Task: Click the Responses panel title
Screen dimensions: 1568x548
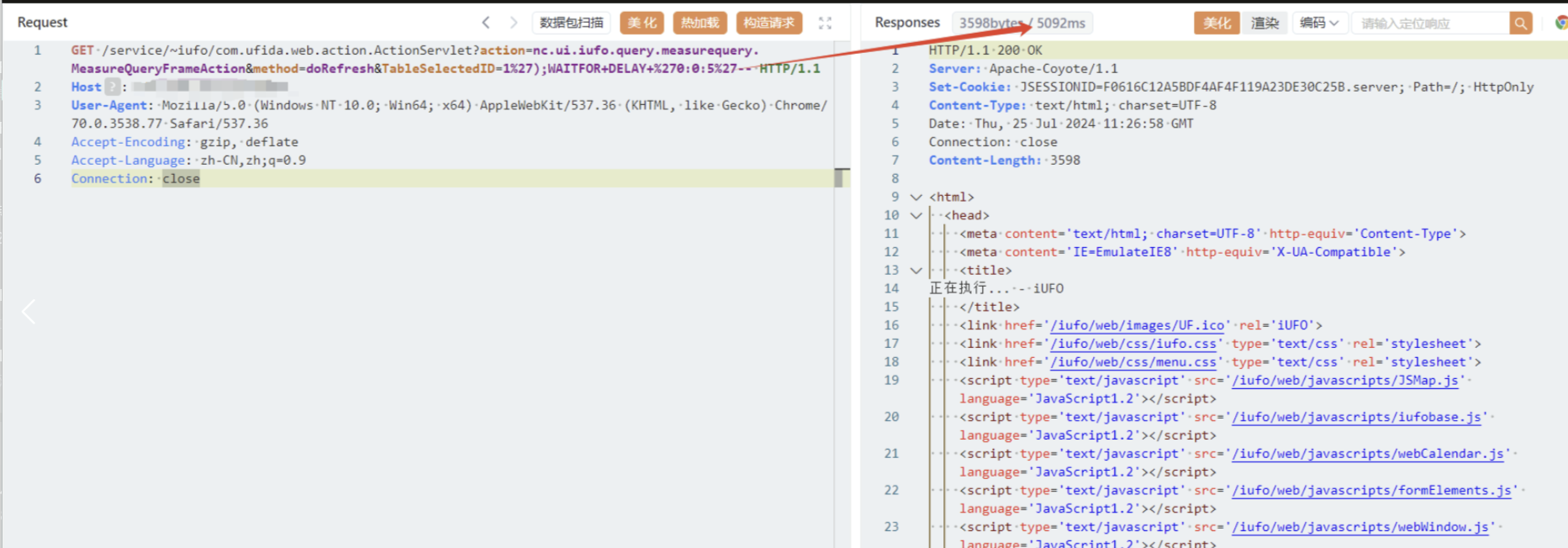Action: [907, 23]
